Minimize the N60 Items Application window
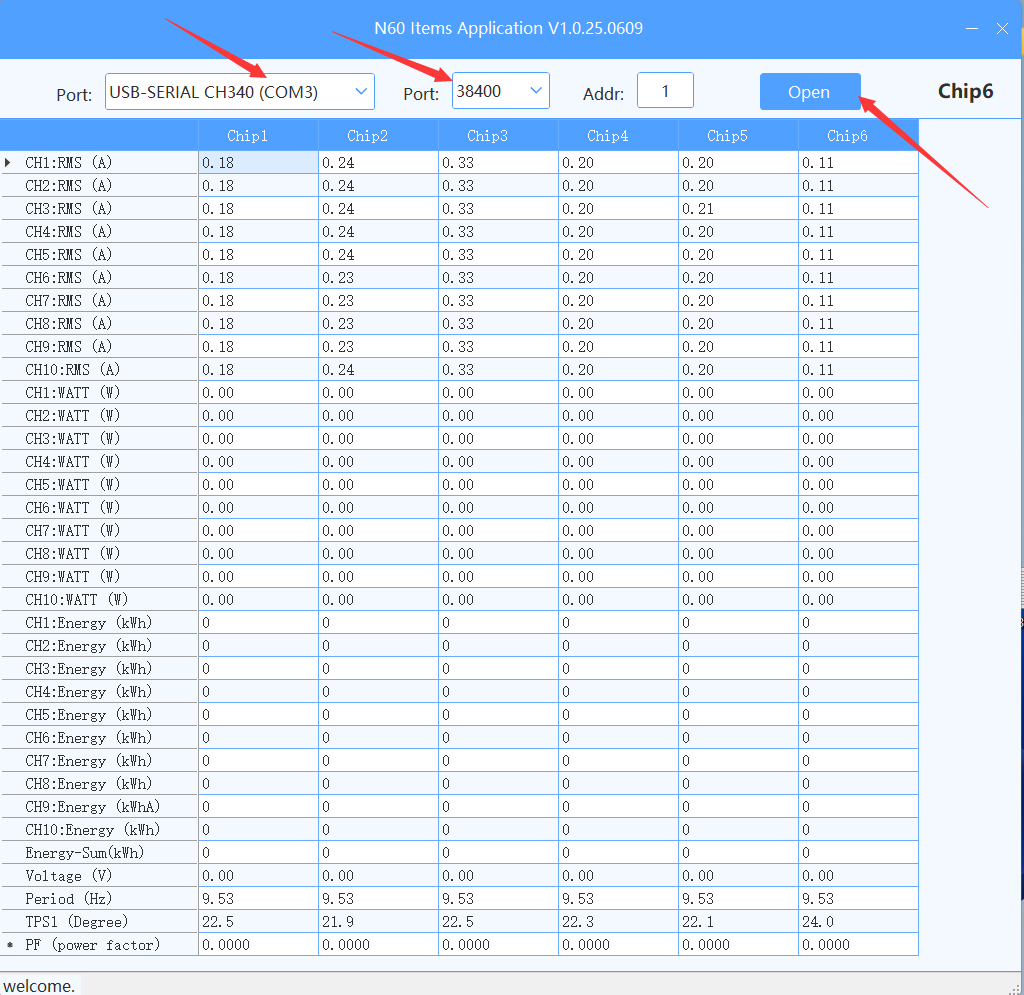 coord(970,29)
